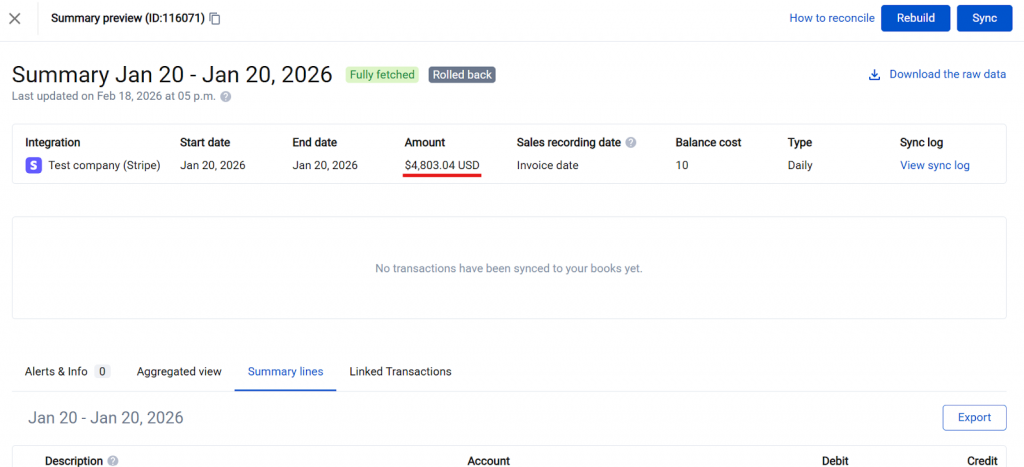The height and width of the screenshot is (467, 1024).
Task: Click Download the raw data link
Action: [x=947, y=75]
